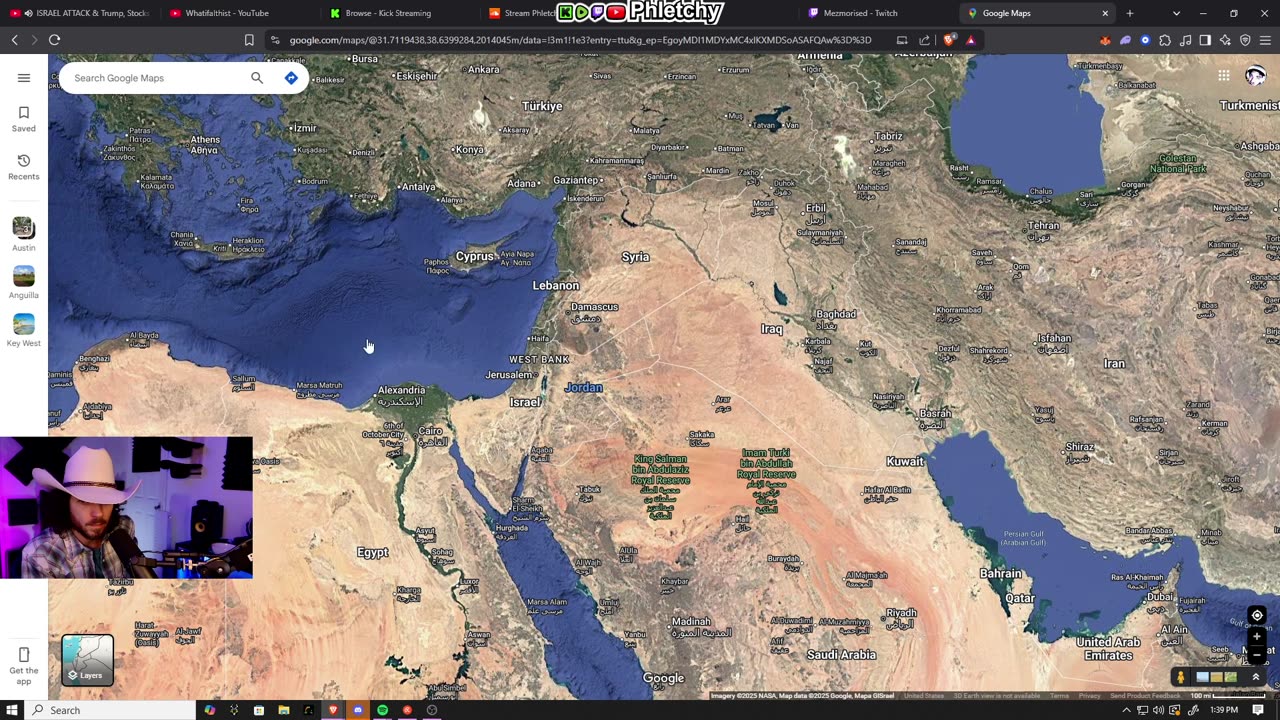The height and width of the screenshot is (720, 1280).
Task: Click the search magnifier in Google Maps
Action: pos(257,78)
